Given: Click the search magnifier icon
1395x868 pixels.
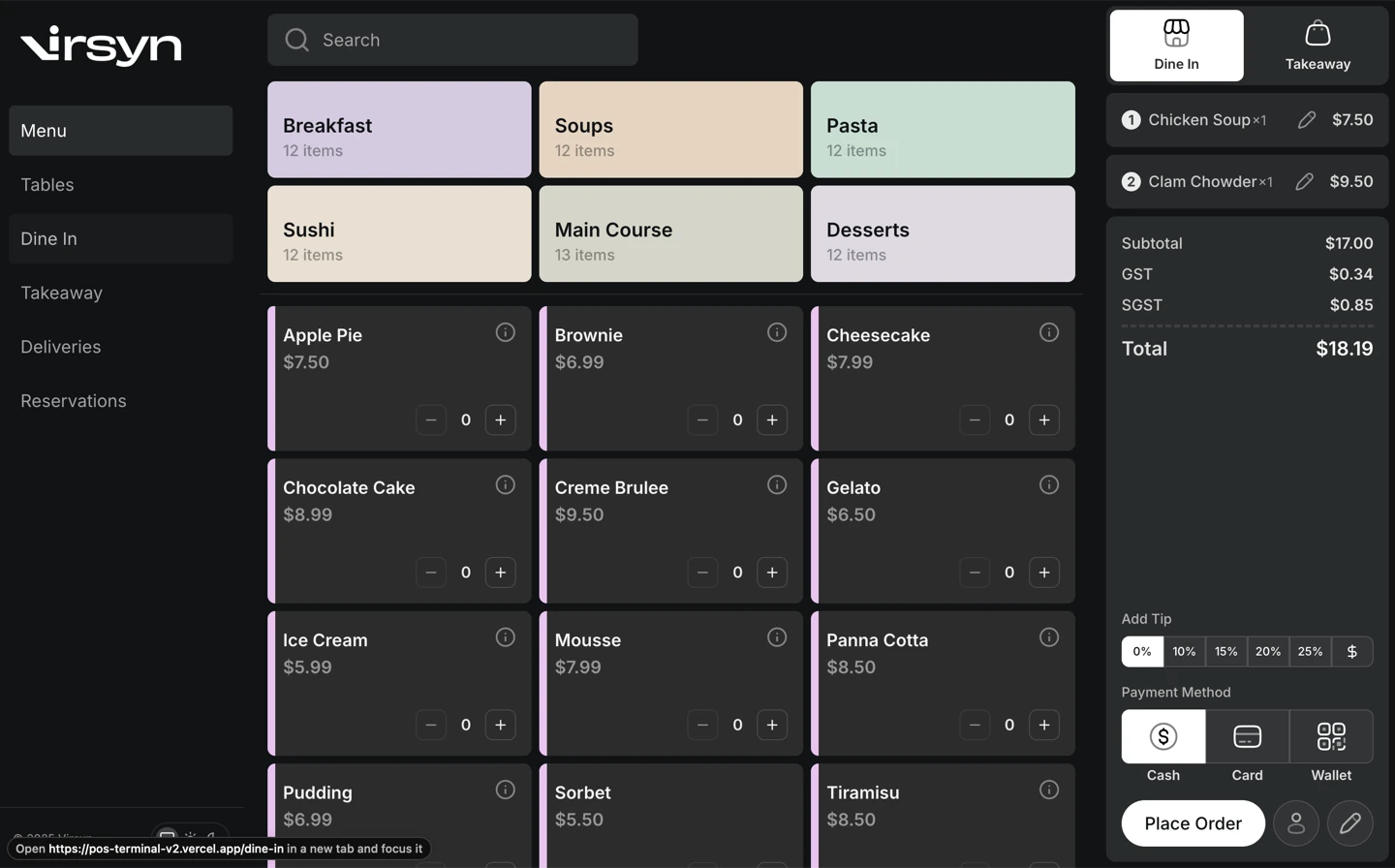Looking at the screenshot, I should pyautogui.click(x=296, y=40).
